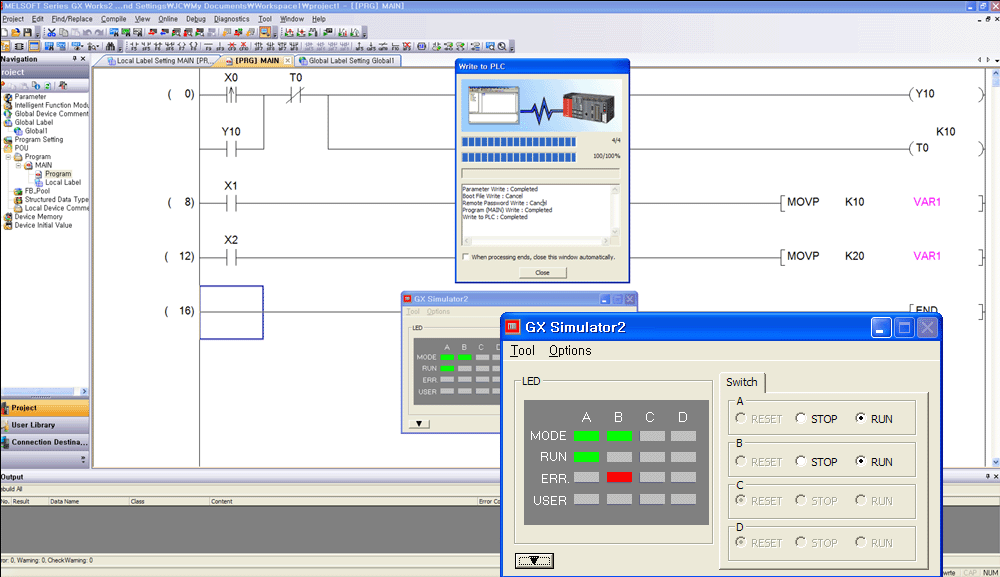This screenshot has height=577, width=1000.
Task: Click the F5 open contact ladder icon
Action: (135, 47)
